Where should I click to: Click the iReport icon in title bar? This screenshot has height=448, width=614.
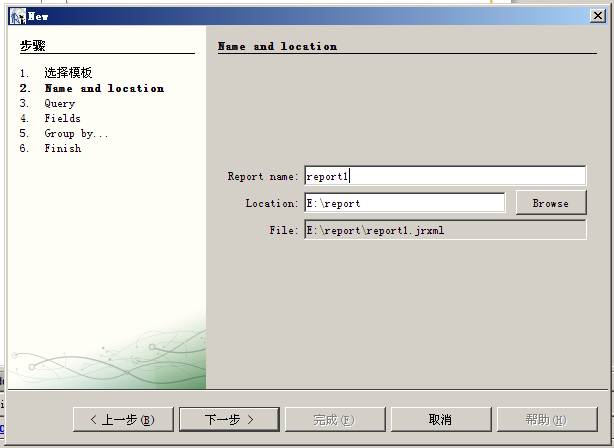click(18, 16)
